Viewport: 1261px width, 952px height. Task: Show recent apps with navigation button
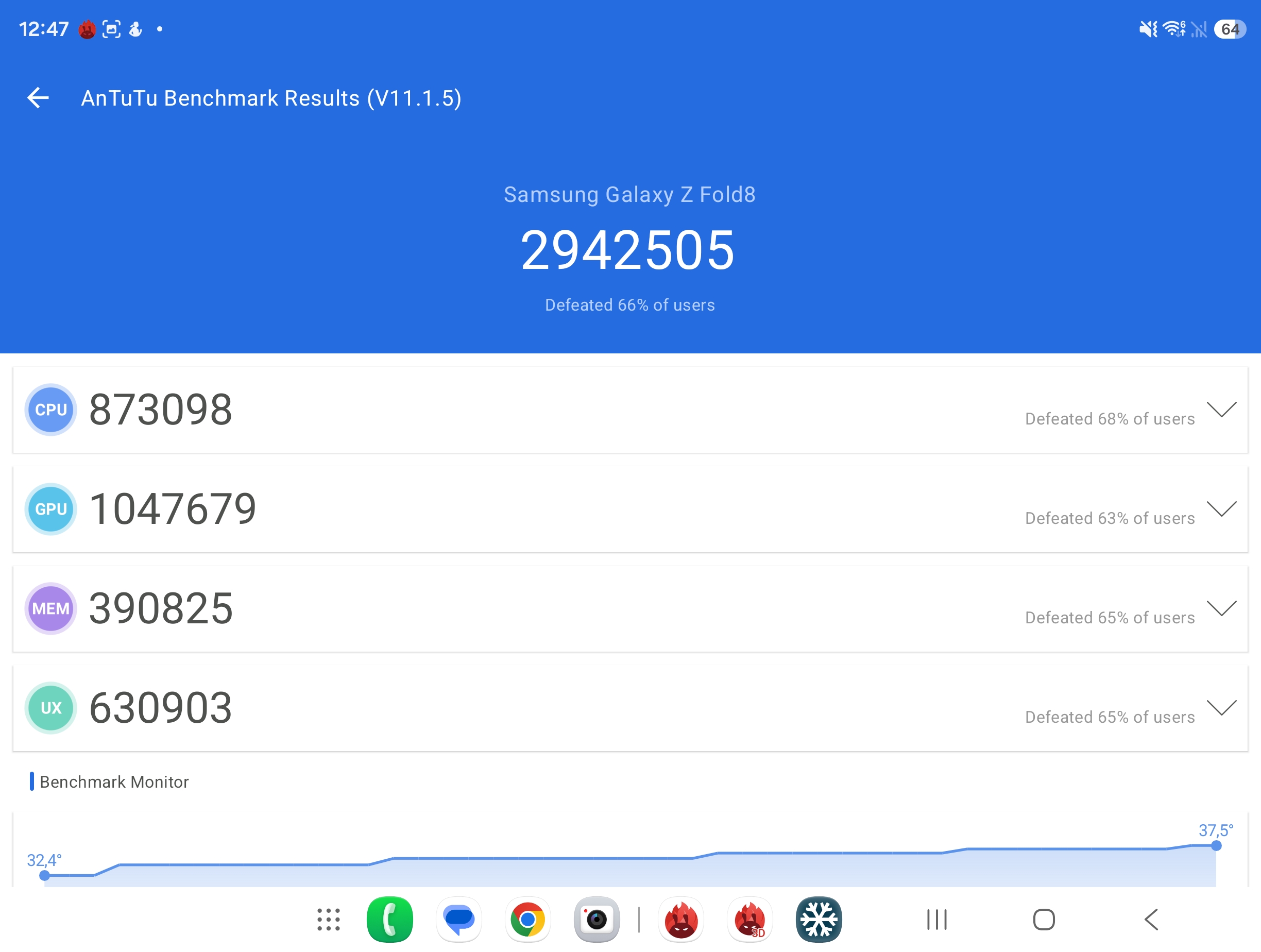point(936,919)
